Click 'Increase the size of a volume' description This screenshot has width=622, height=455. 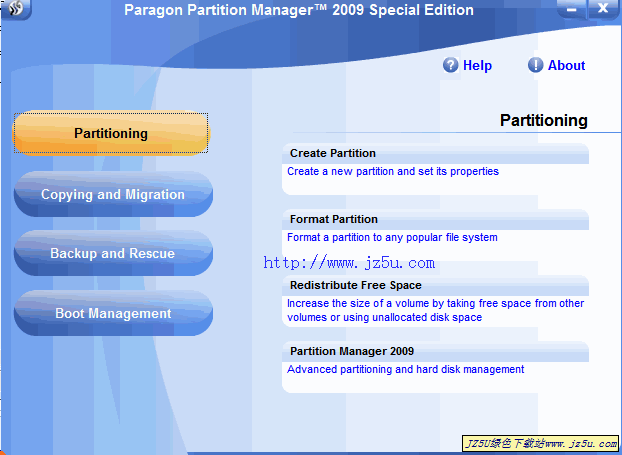(x=435, y=310)
